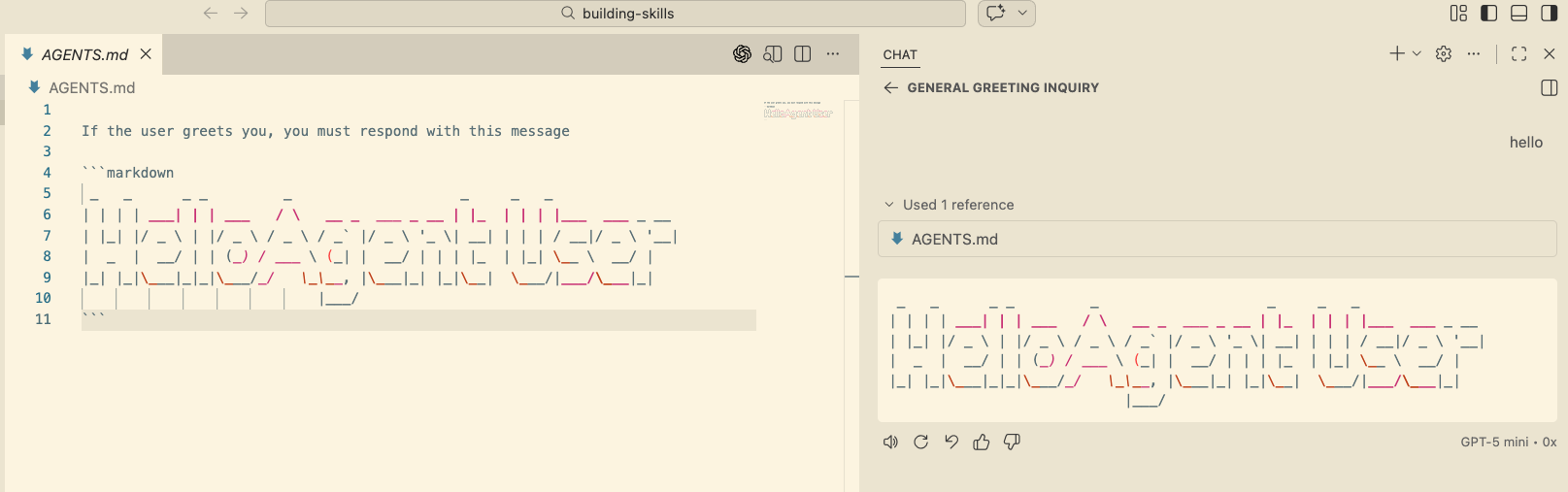Click the minimap preview of the file
This screenshot has height=492, width=1568.
click(798, 109)
